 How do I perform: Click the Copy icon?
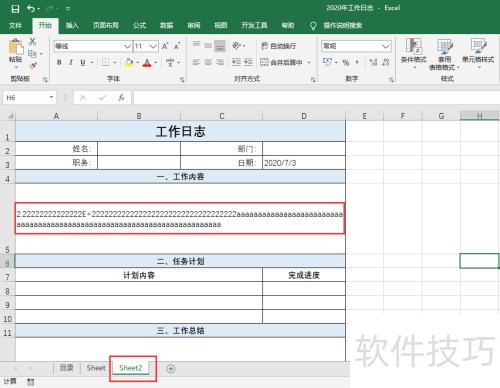pos(32,54)
